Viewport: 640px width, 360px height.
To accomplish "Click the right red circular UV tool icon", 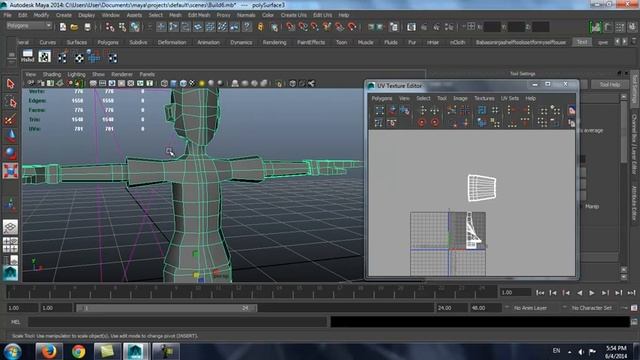I will point(435,122).
